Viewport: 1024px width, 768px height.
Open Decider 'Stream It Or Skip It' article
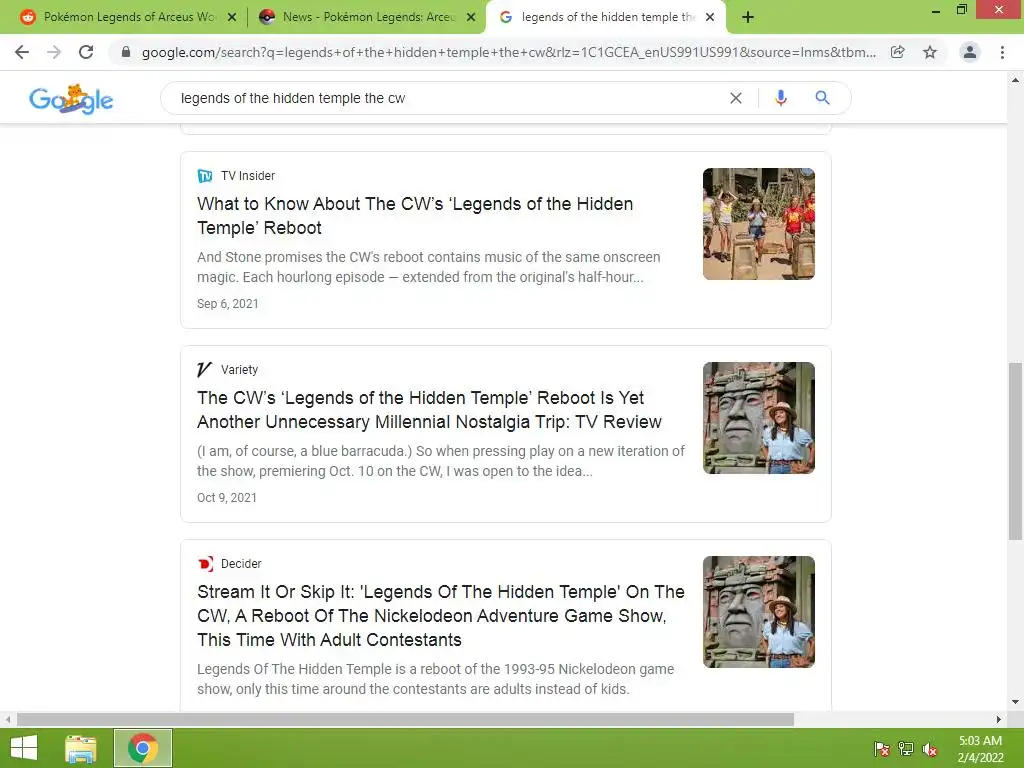point(441,615)
